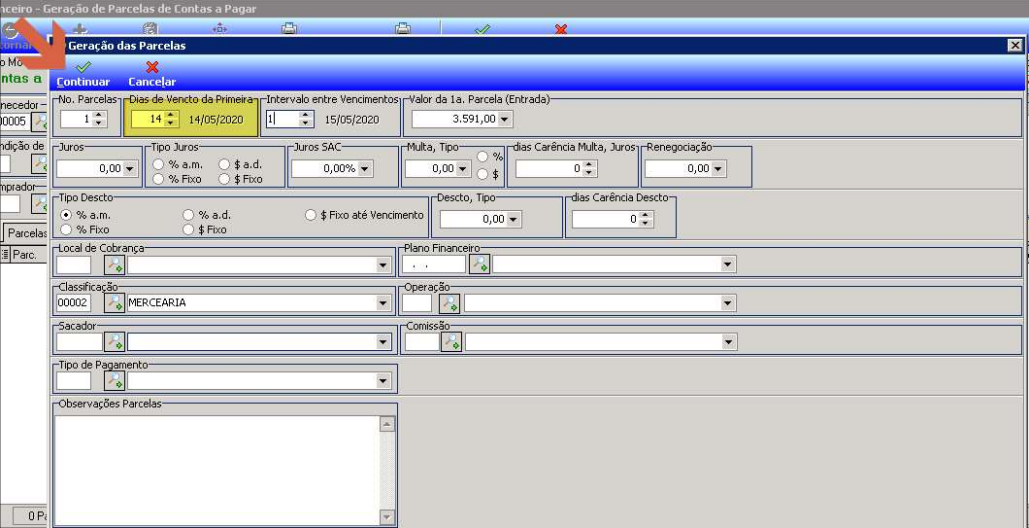Select % a.d. Tipo Descto radio option
The width and height of the screenshot is (1029, 528).
pos(188,214)
